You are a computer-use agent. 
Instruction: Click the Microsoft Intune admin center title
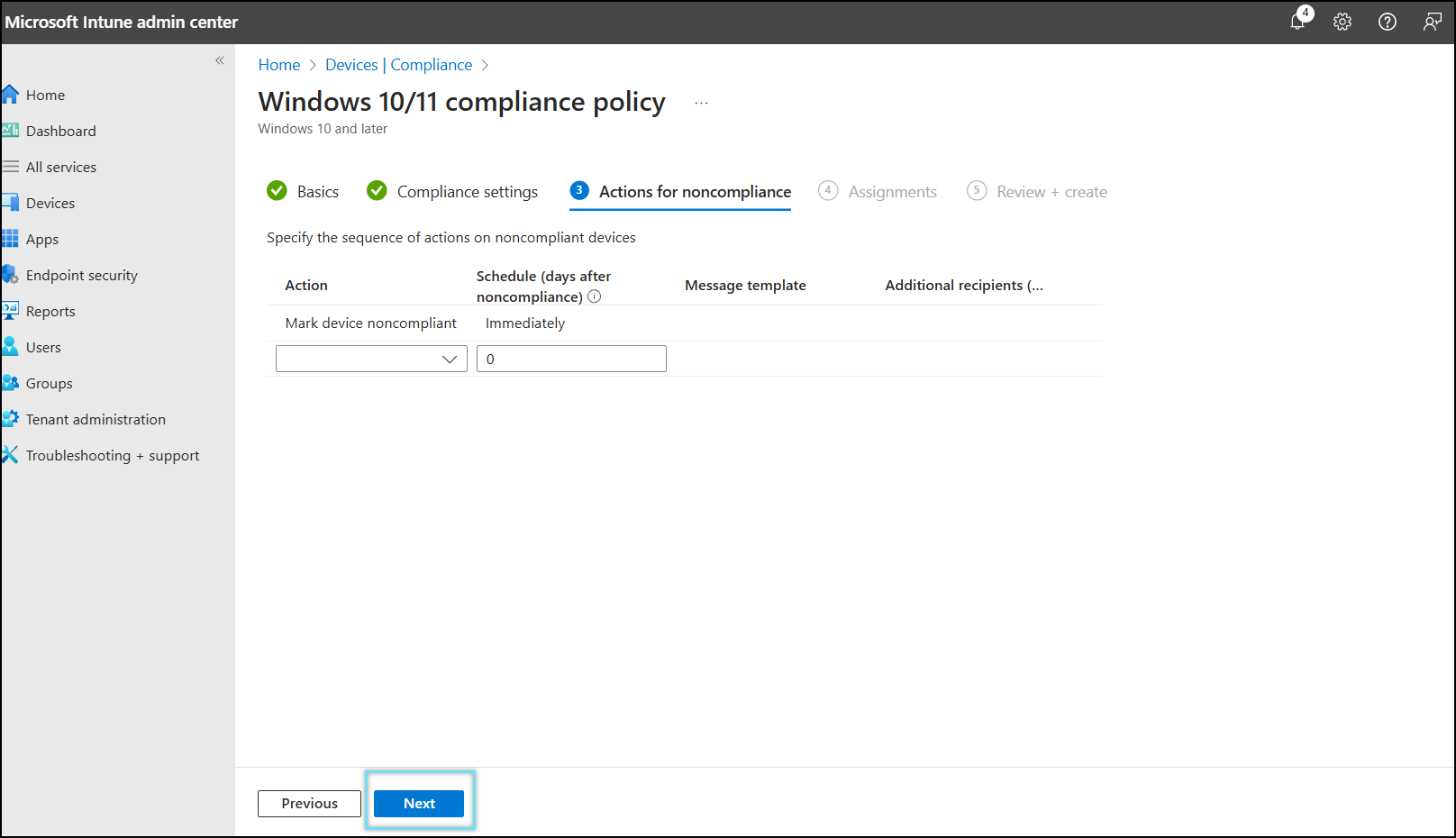tap(122, 22)
